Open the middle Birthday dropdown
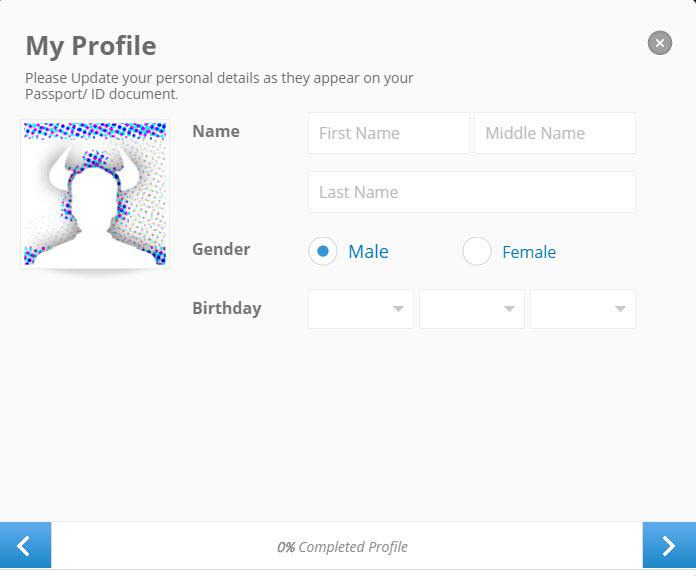Image resolution: width=696 pixels, height=576 pixels. [472, 309]
